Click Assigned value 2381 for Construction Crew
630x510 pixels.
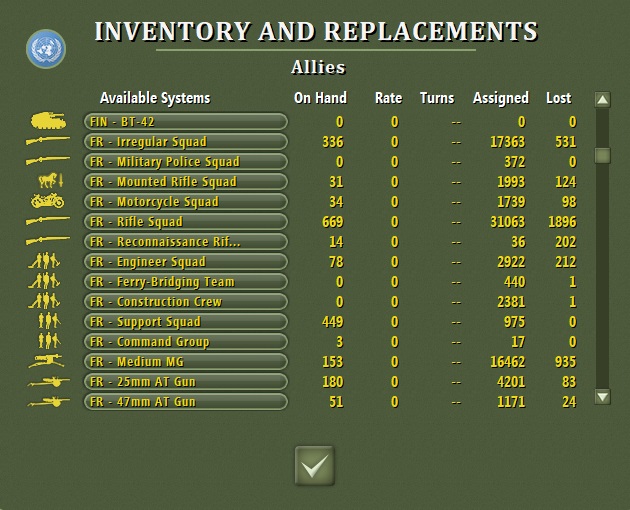point(511,302)
